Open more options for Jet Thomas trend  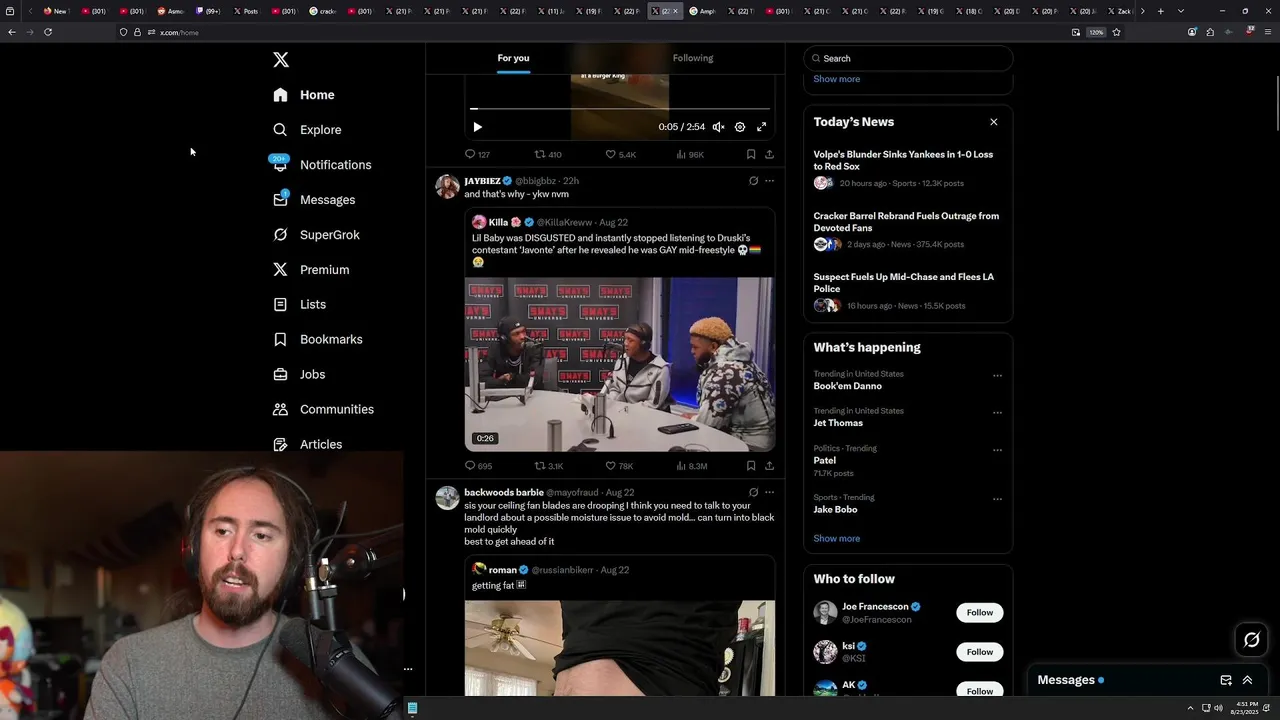[997, 413]
